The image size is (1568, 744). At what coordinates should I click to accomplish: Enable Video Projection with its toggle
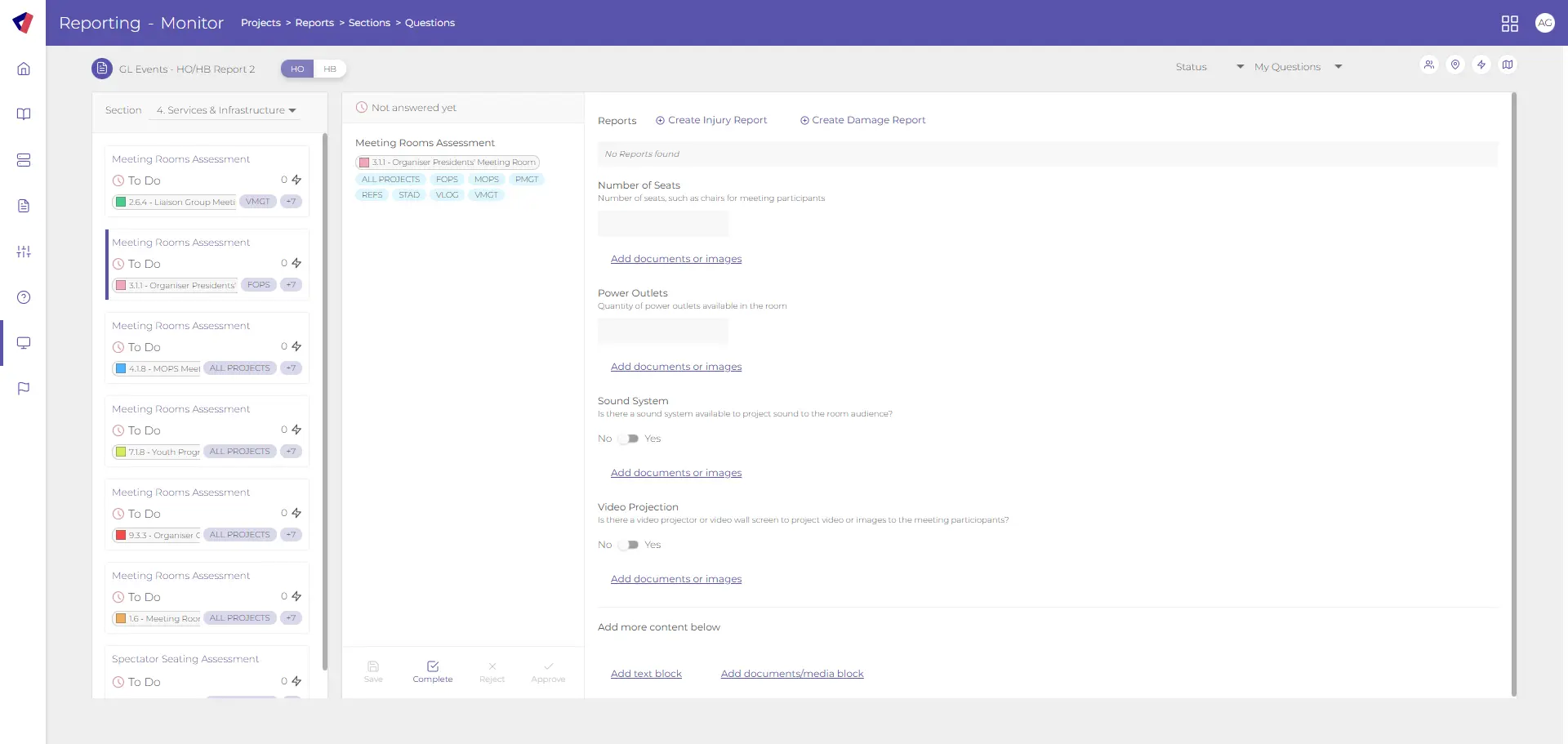click(x=630, y=545)
